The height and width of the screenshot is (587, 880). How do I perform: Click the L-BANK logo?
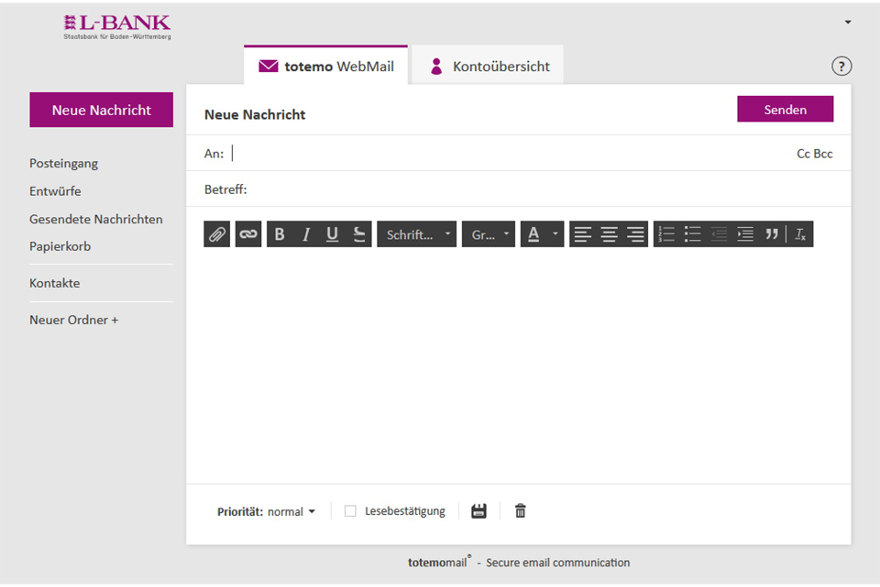point(117,27)
